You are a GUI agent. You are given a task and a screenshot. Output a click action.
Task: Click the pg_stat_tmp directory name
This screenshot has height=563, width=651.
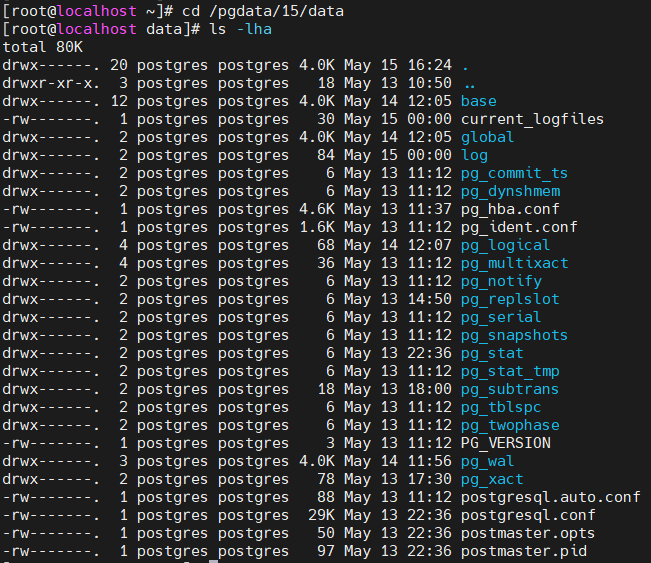(510, 371)
